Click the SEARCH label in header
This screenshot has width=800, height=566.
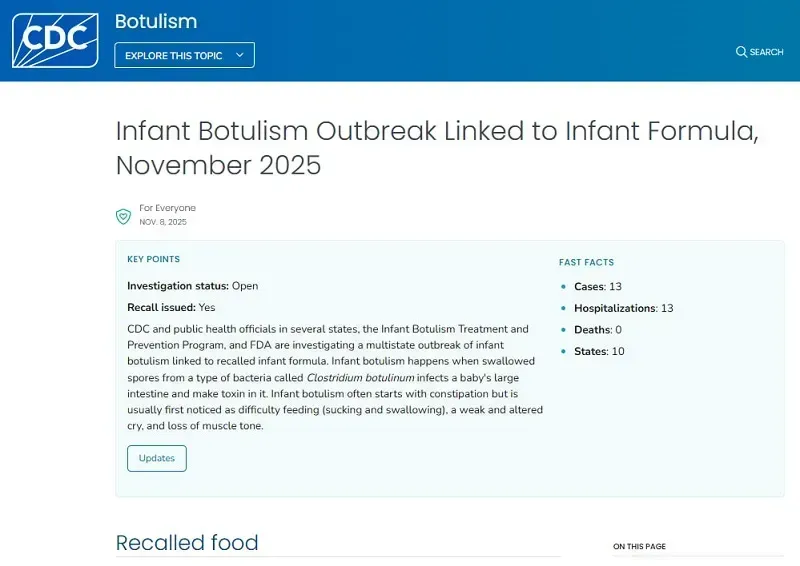point(767,52)
